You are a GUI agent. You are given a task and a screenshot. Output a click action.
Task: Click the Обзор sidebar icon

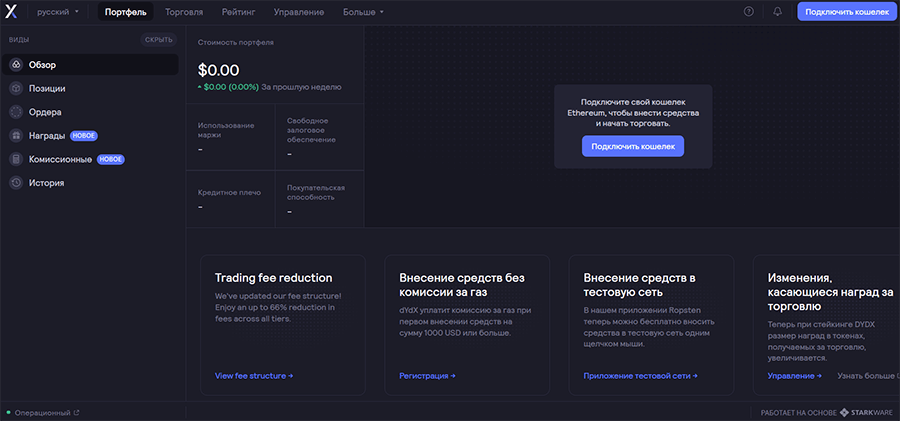pos(16,65)
